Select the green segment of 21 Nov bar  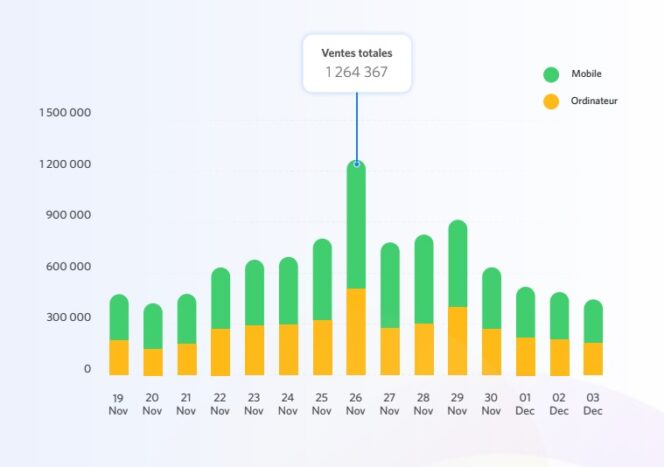(x=187, y=319)
